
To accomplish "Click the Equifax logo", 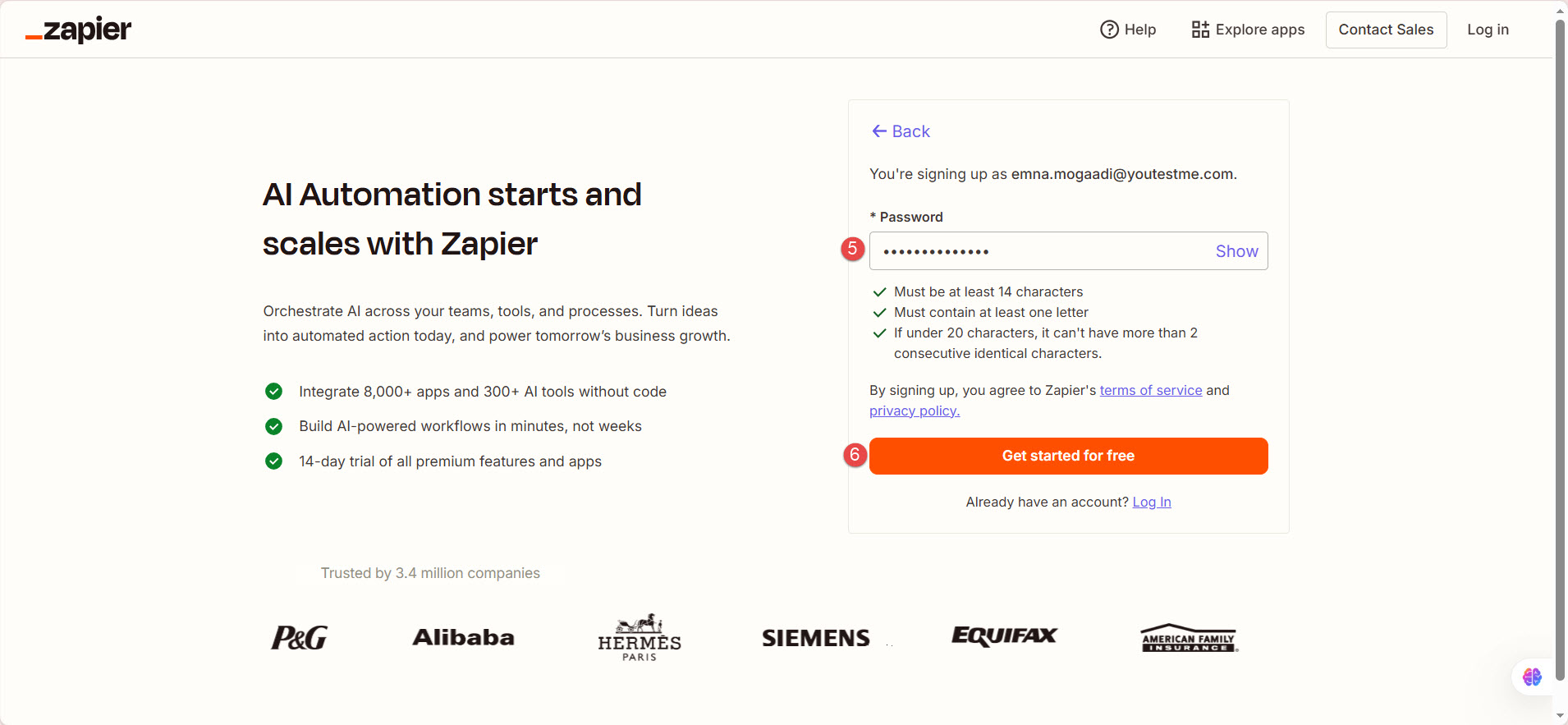I will [1004, 636].
